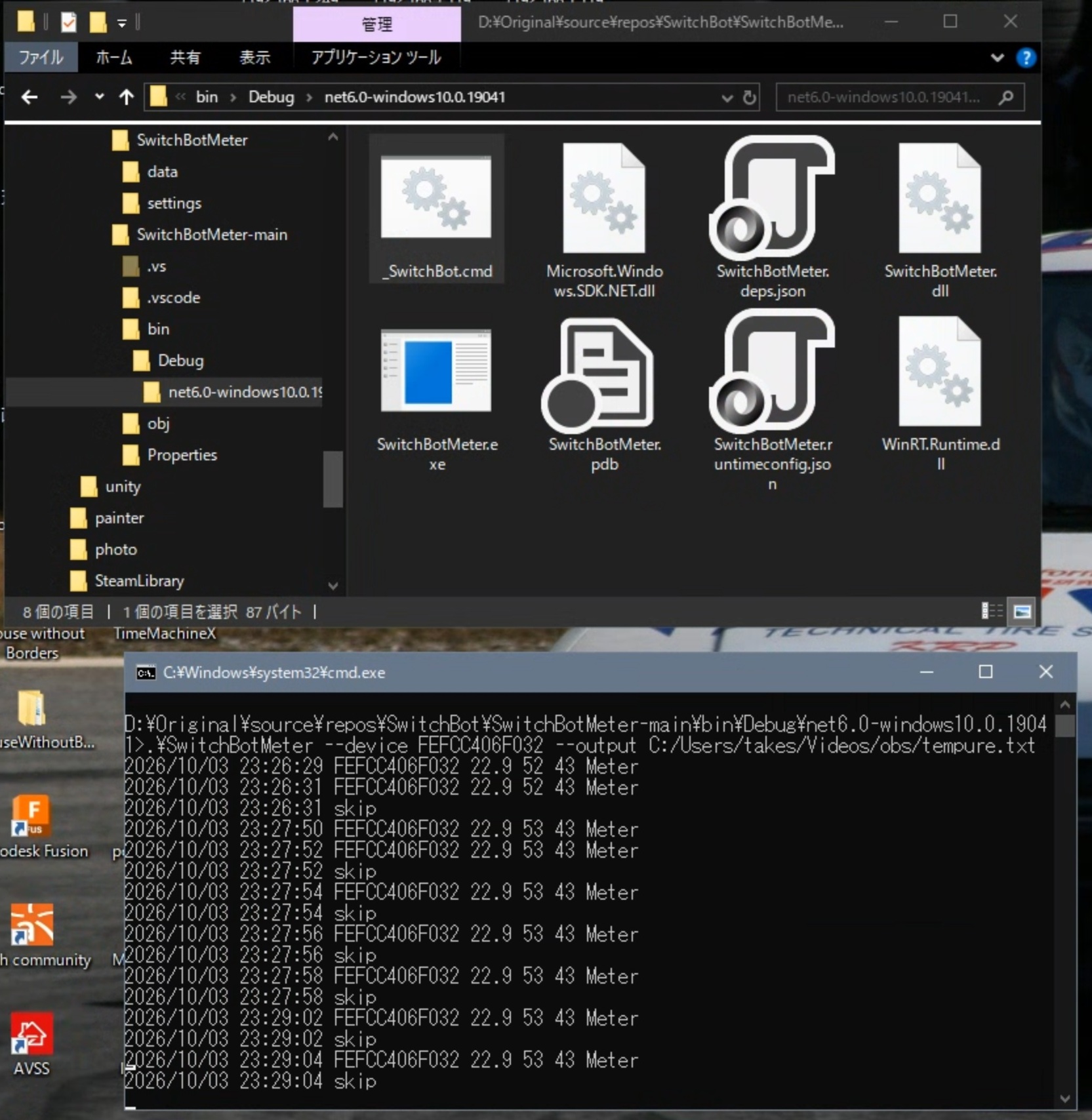Open recent locations dropdown arrow
1092x1120 pixels.
pyautogui.click(x=99, y=97)
